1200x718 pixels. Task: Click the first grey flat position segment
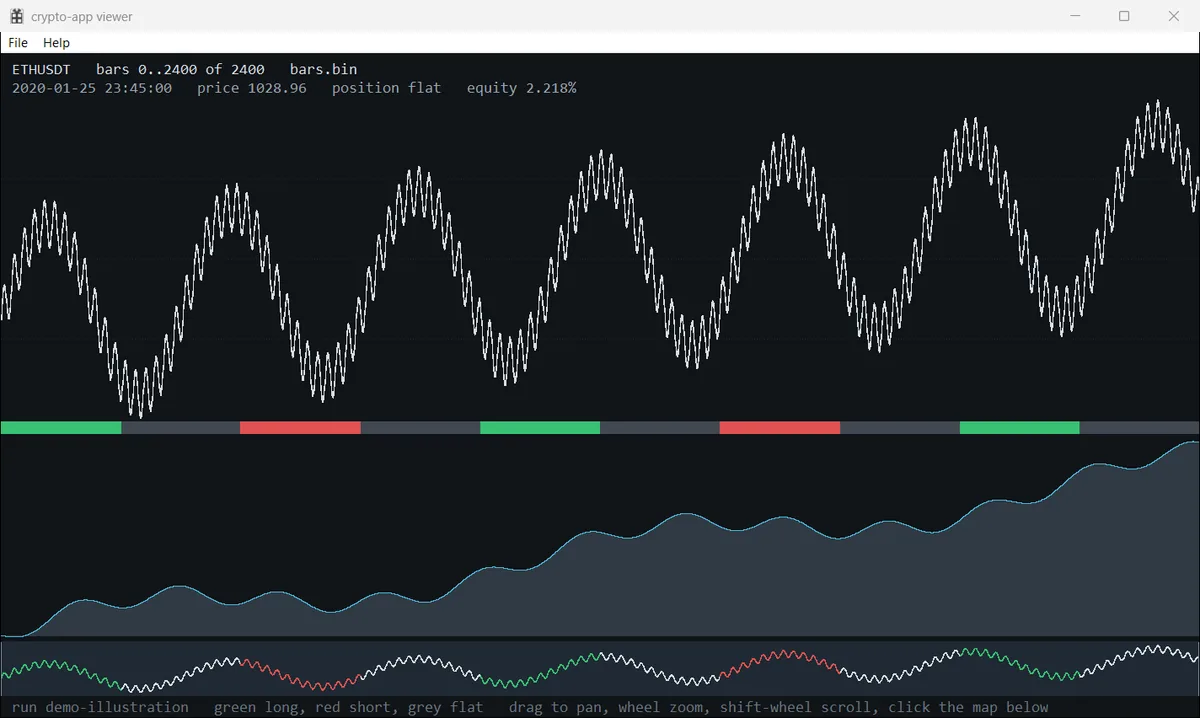pyautogui.click(x=181, y=427)
